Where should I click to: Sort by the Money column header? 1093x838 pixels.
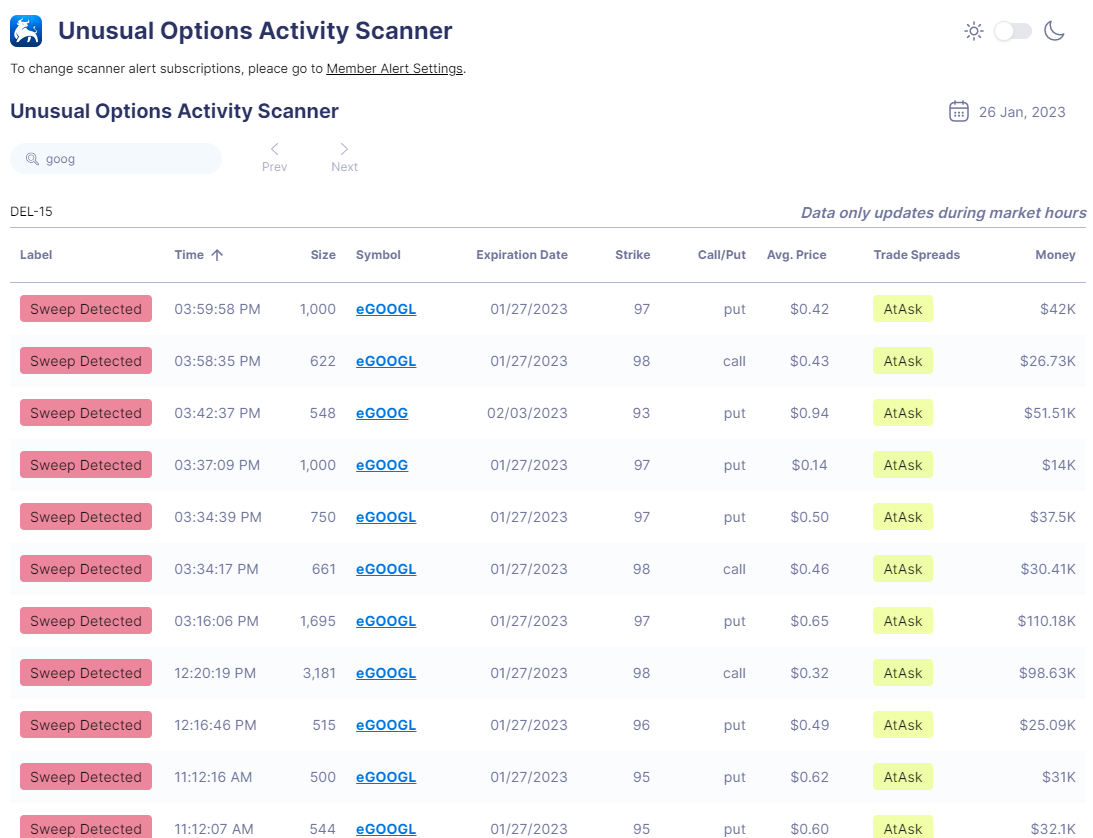click(x=1055, y=255)
